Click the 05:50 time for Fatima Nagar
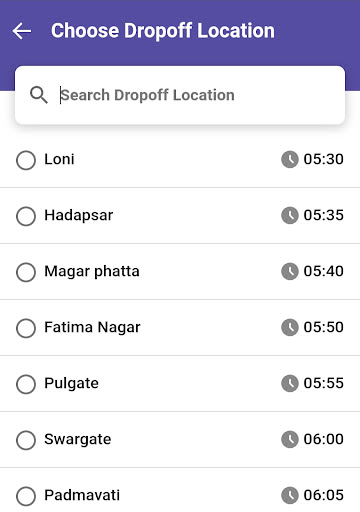The image size is (360, 512). [323, 327]
